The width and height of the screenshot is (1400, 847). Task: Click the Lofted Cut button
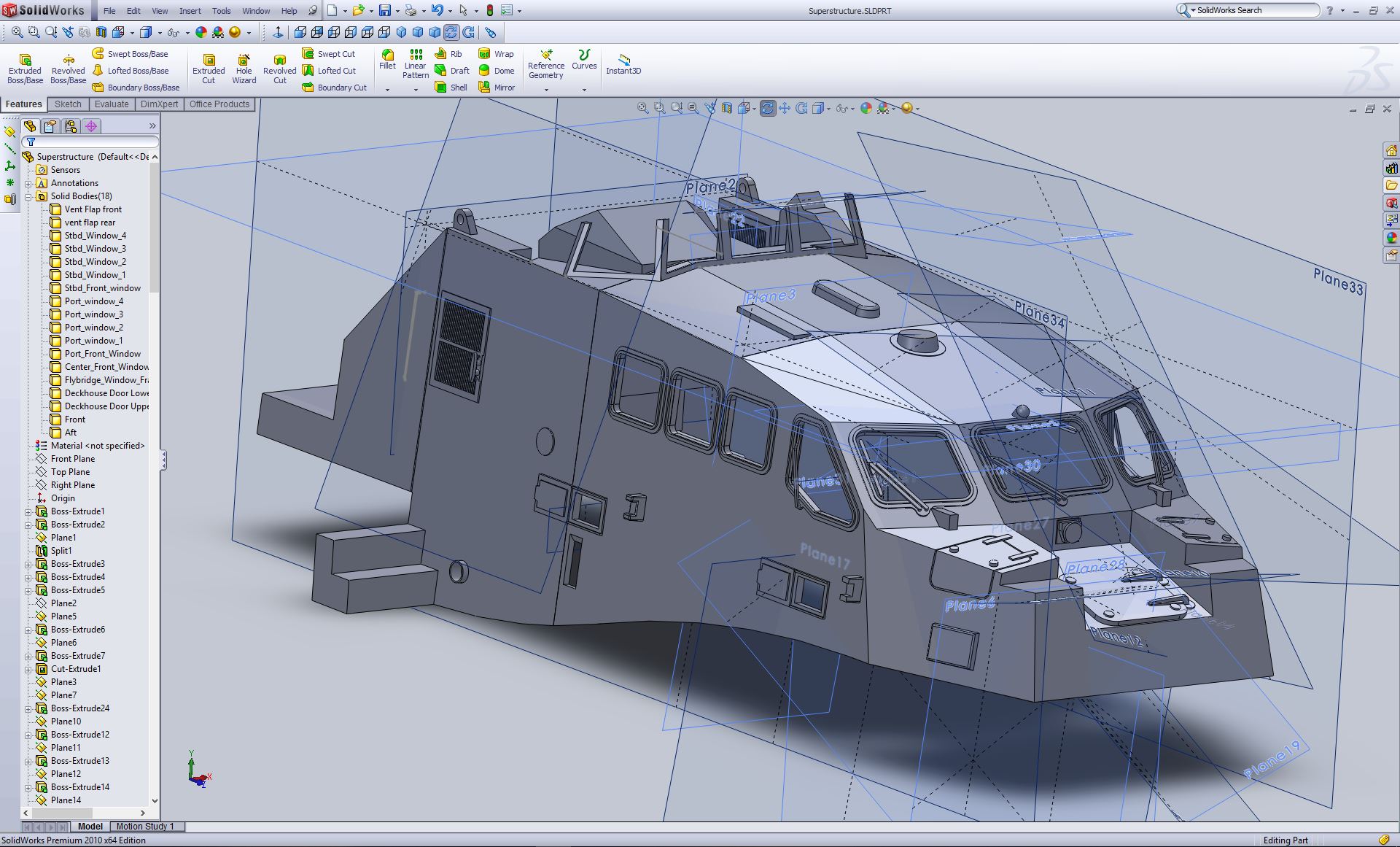[x=328, y=71]
